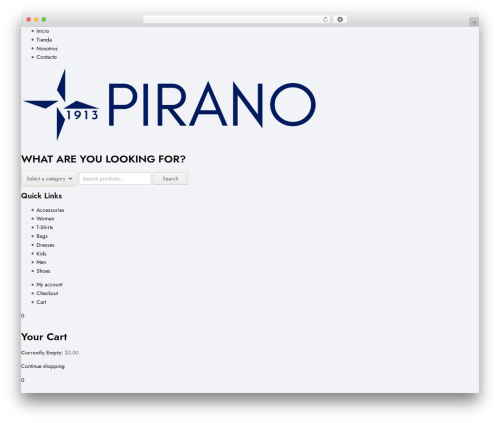Click the $0.00 cart total

click(x=72, y=353)
